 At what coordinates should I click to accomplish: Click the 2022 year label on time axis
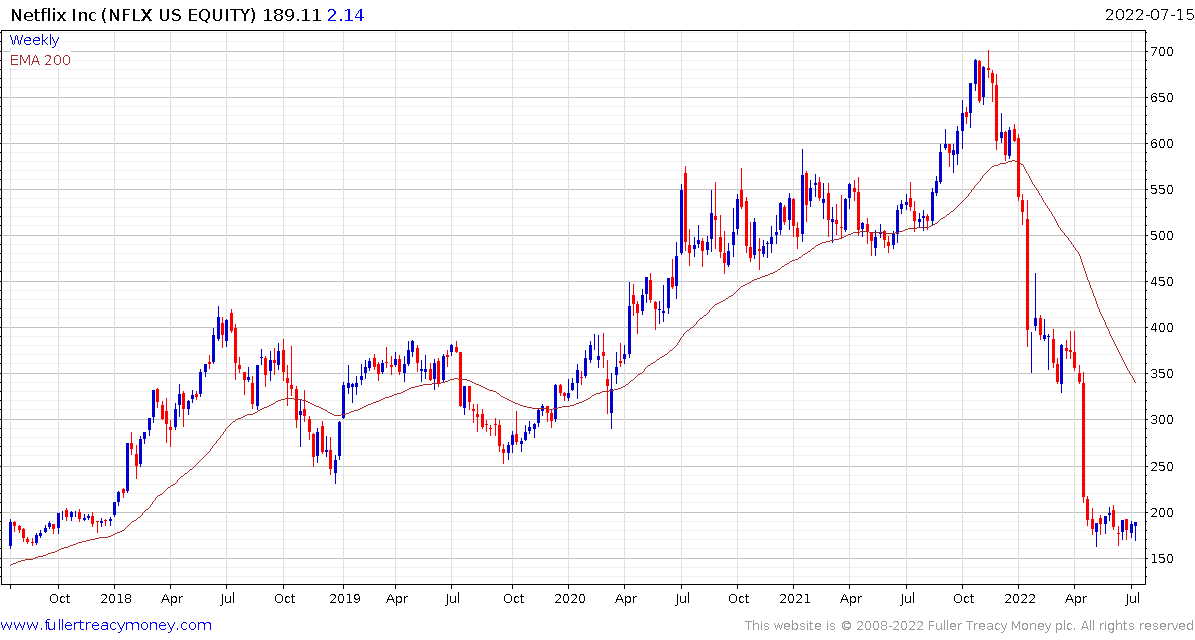1020,600
